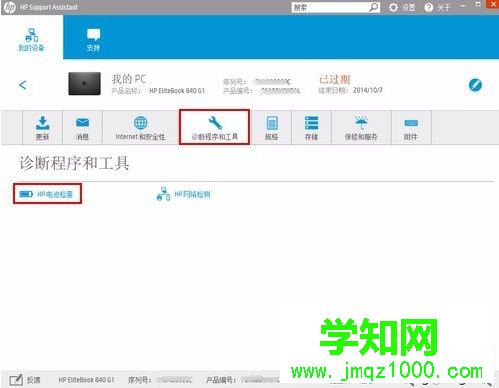Click the 已过期 warranty status text
499x388 pixels.
coord(335,79)
